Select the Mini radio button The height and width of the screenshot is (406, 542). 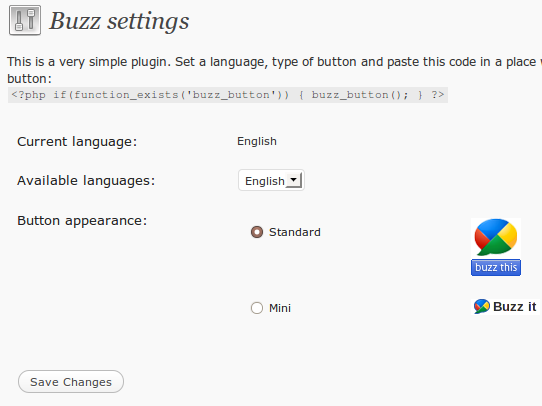(x=257, y=308)
